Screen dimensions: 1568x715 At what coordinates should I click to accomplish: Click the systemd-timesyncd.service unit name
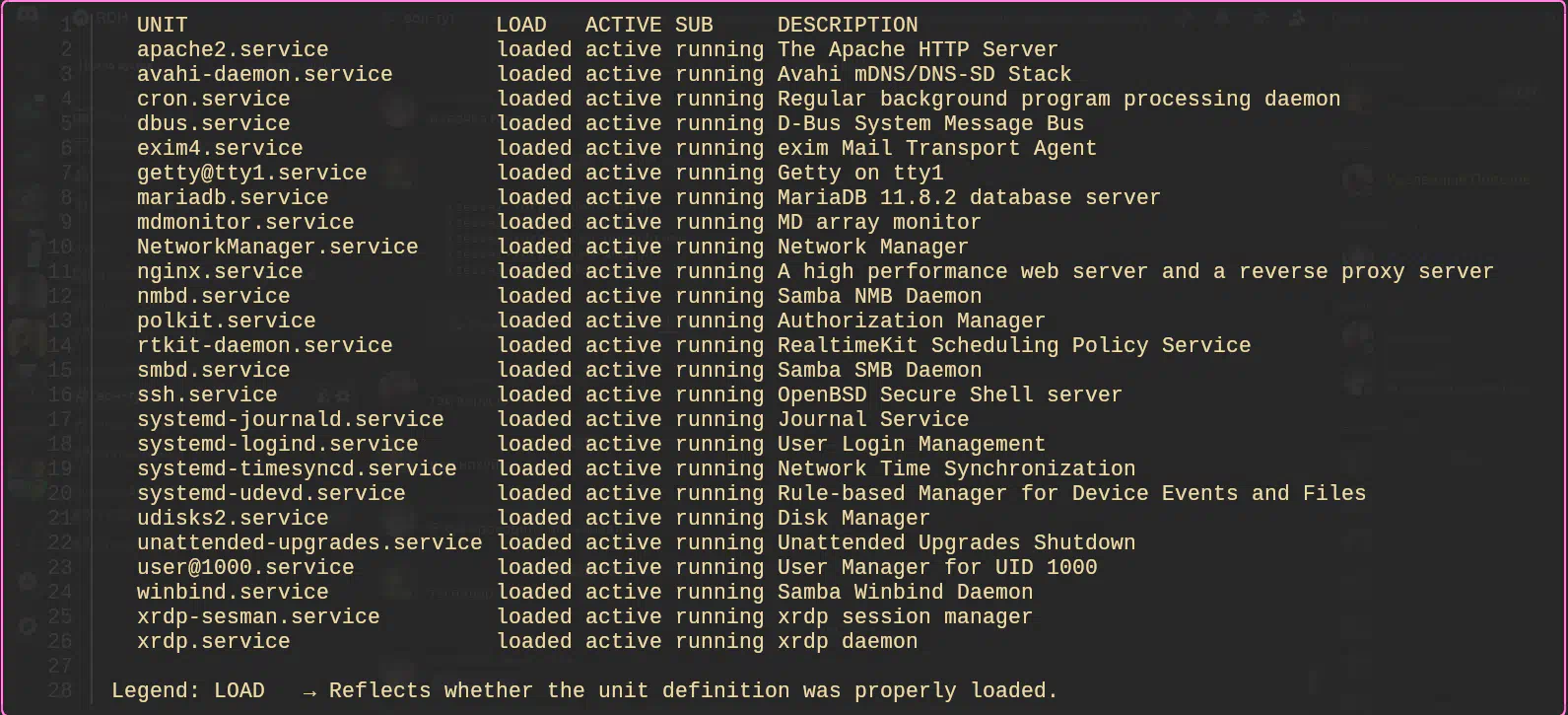click(x=297, y=469)
